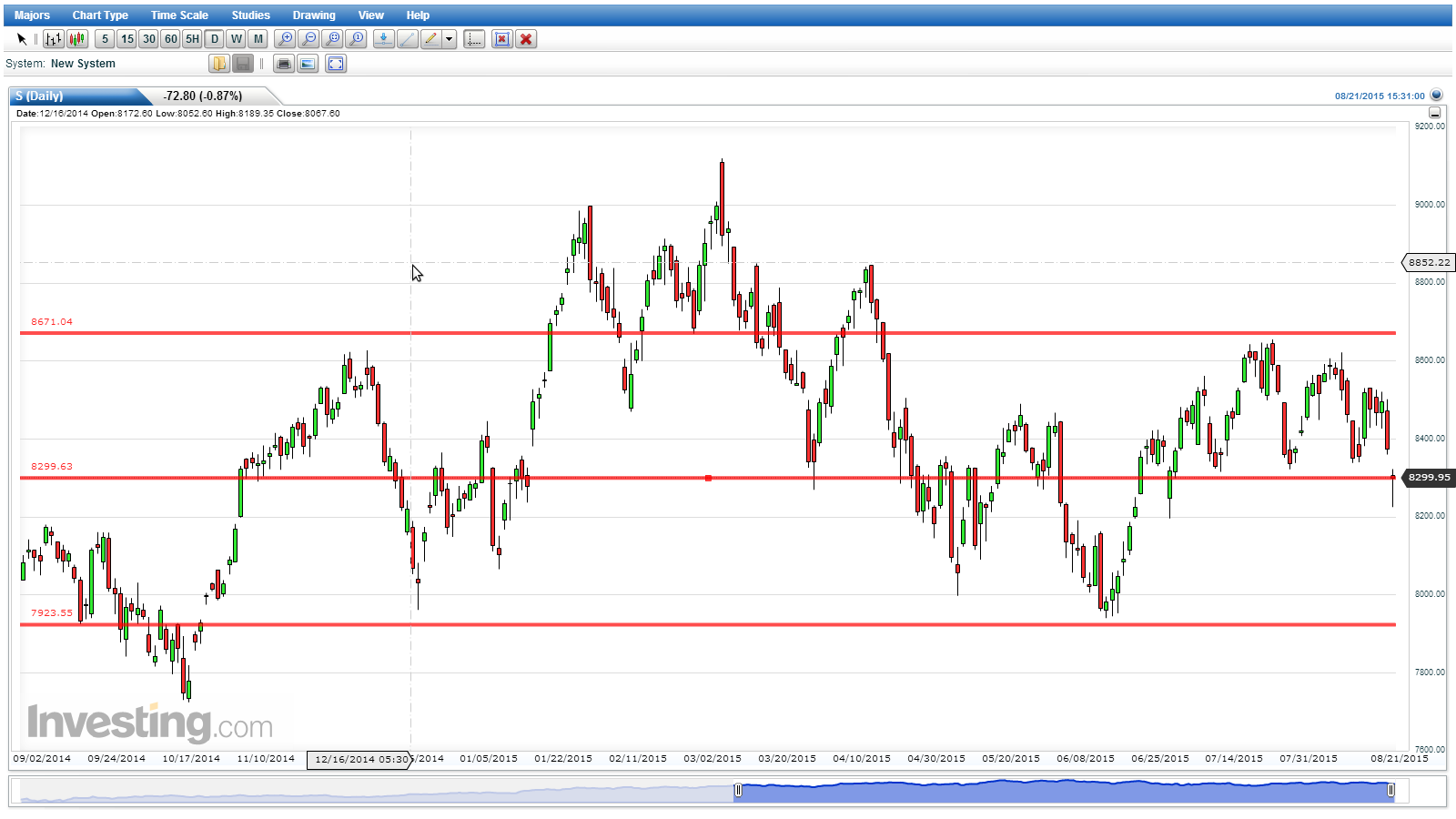
Task: Click right handle of navigator range slider
Action: pyautogui.click(x=1390, y=790)
